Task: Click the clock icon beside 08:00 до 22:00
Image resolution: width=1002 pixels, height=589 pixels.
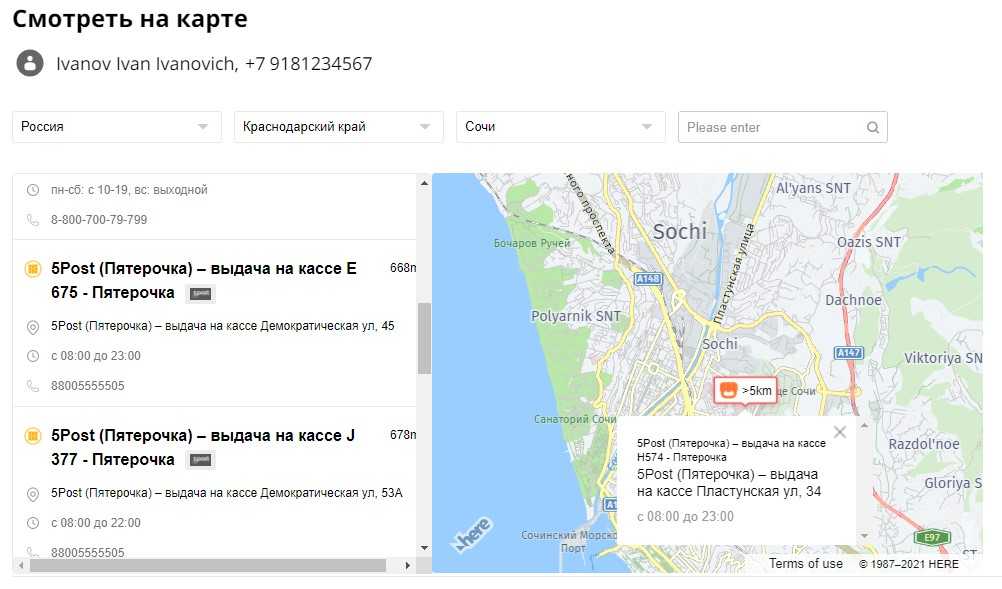Action: coord(33,523)
